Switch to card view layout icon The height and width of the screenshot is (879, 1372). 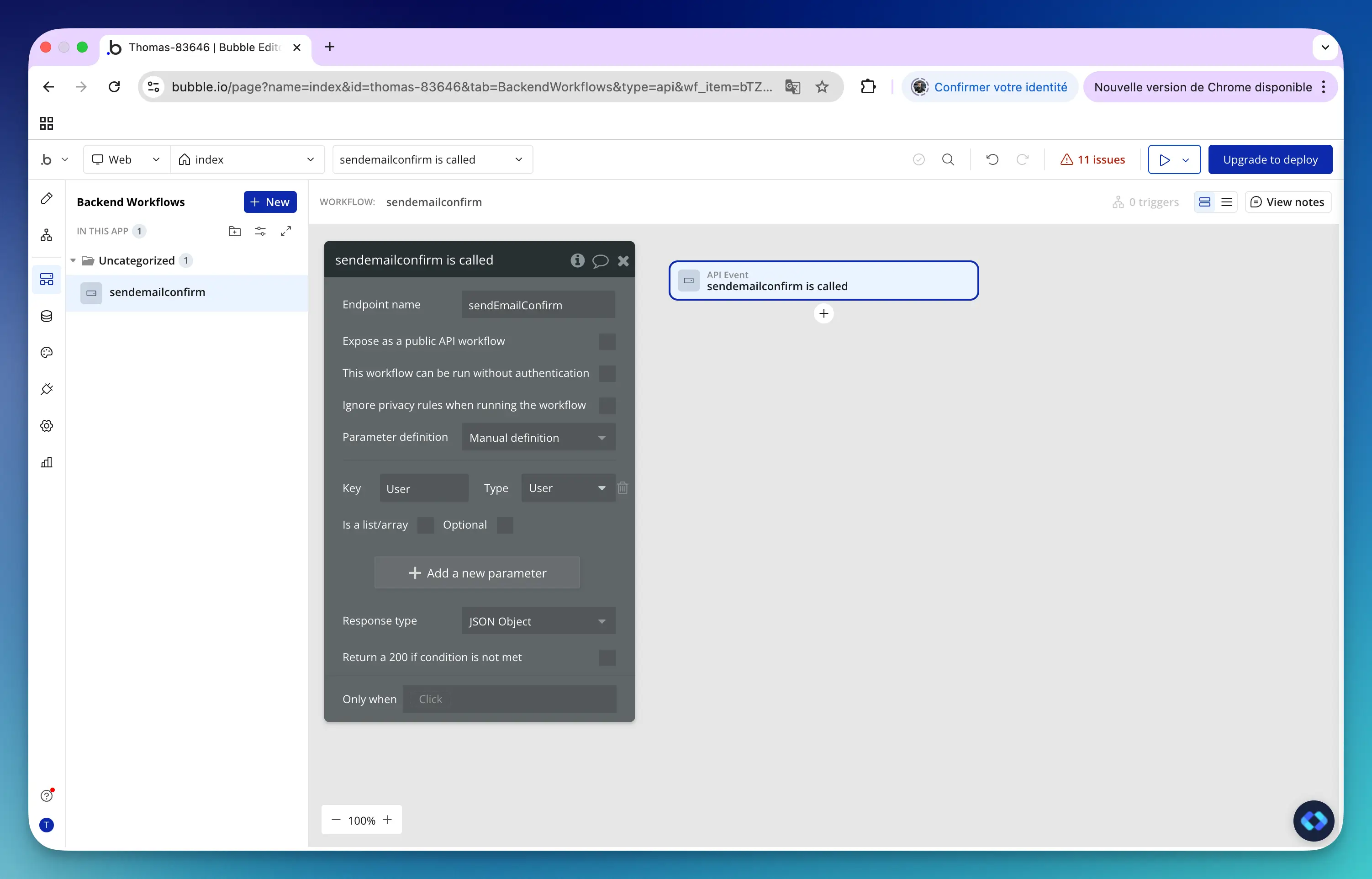pyautogui.click(x=1205, y=202)
